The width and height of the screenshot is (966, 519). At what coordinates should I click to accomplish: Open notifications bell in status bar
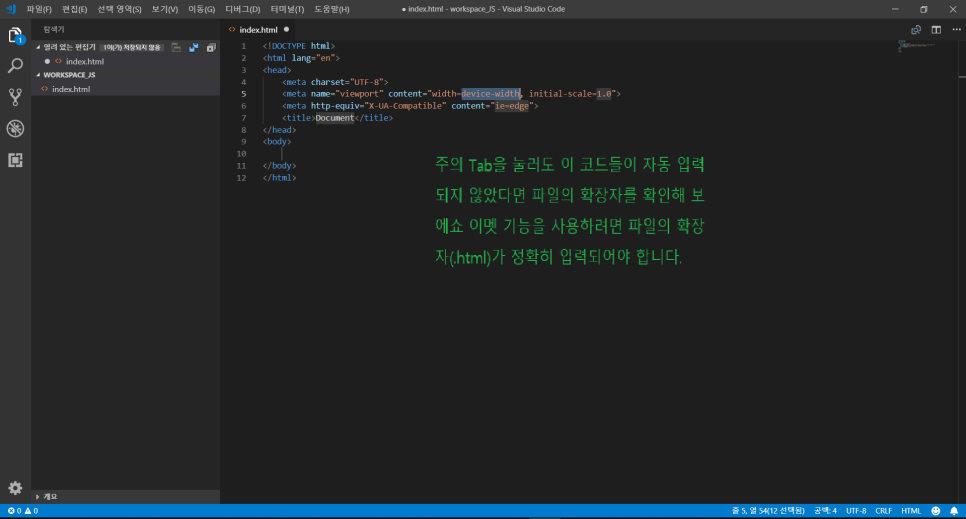pyautogui.click(x=954, y=511)
